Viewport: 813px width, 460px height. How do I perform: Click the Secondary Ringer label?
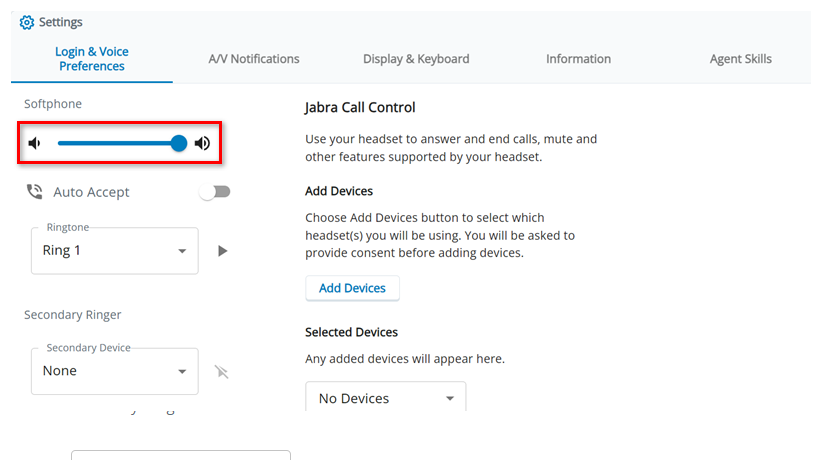tap(73, 315)
